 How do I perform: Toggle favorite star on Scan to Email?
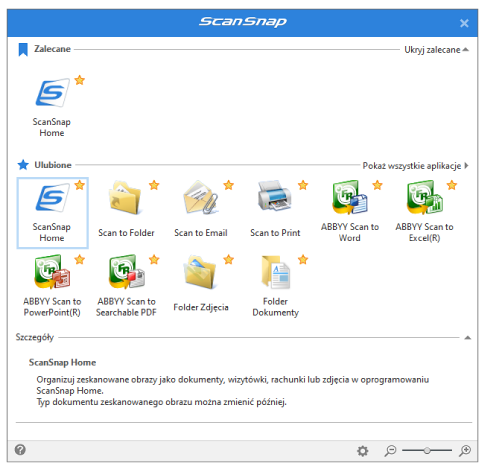click(x=229, y=185)
